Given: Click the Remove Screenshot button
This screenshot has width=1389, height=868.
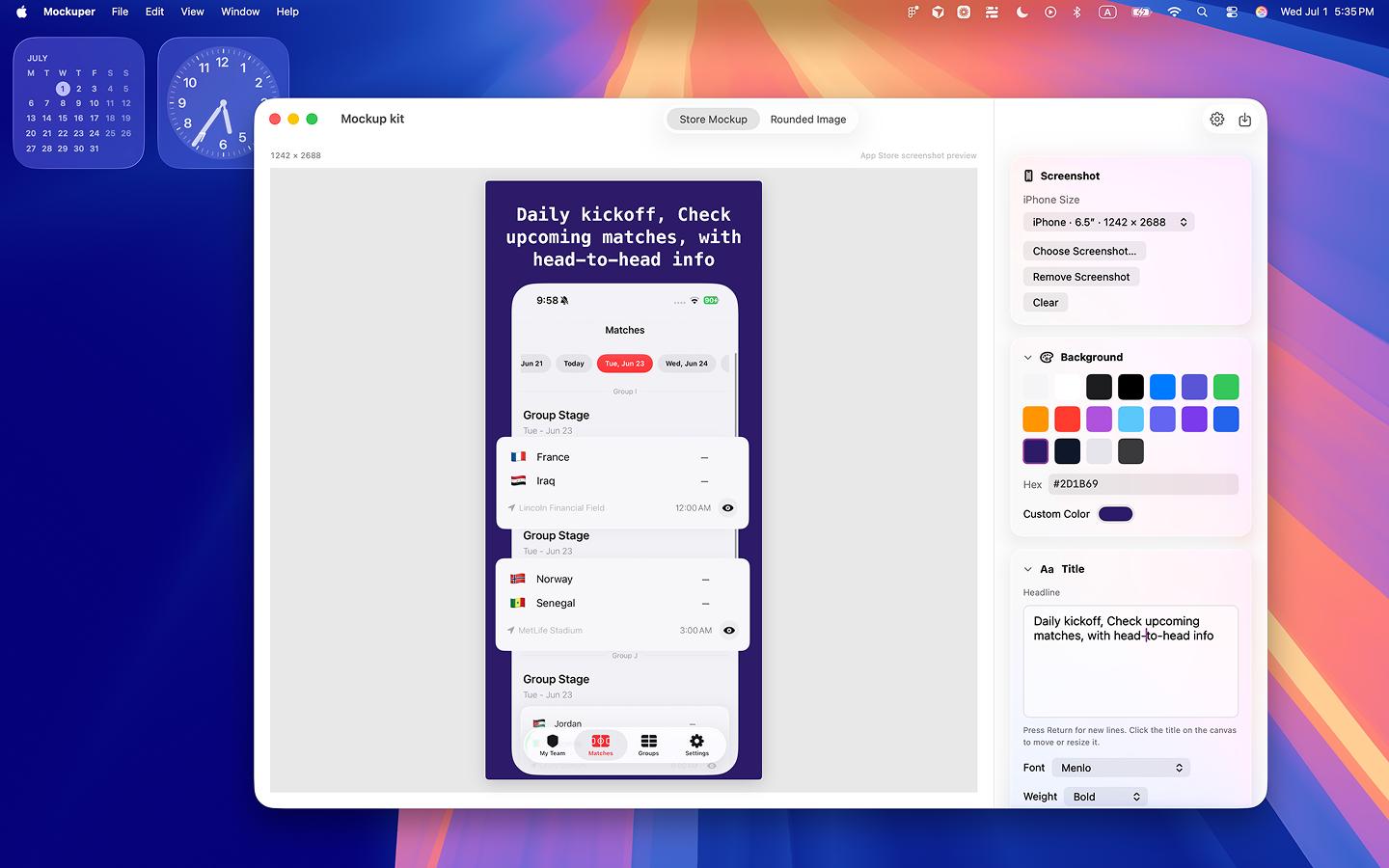Looking at the screenshot, I should click(x=1081, y=277).
